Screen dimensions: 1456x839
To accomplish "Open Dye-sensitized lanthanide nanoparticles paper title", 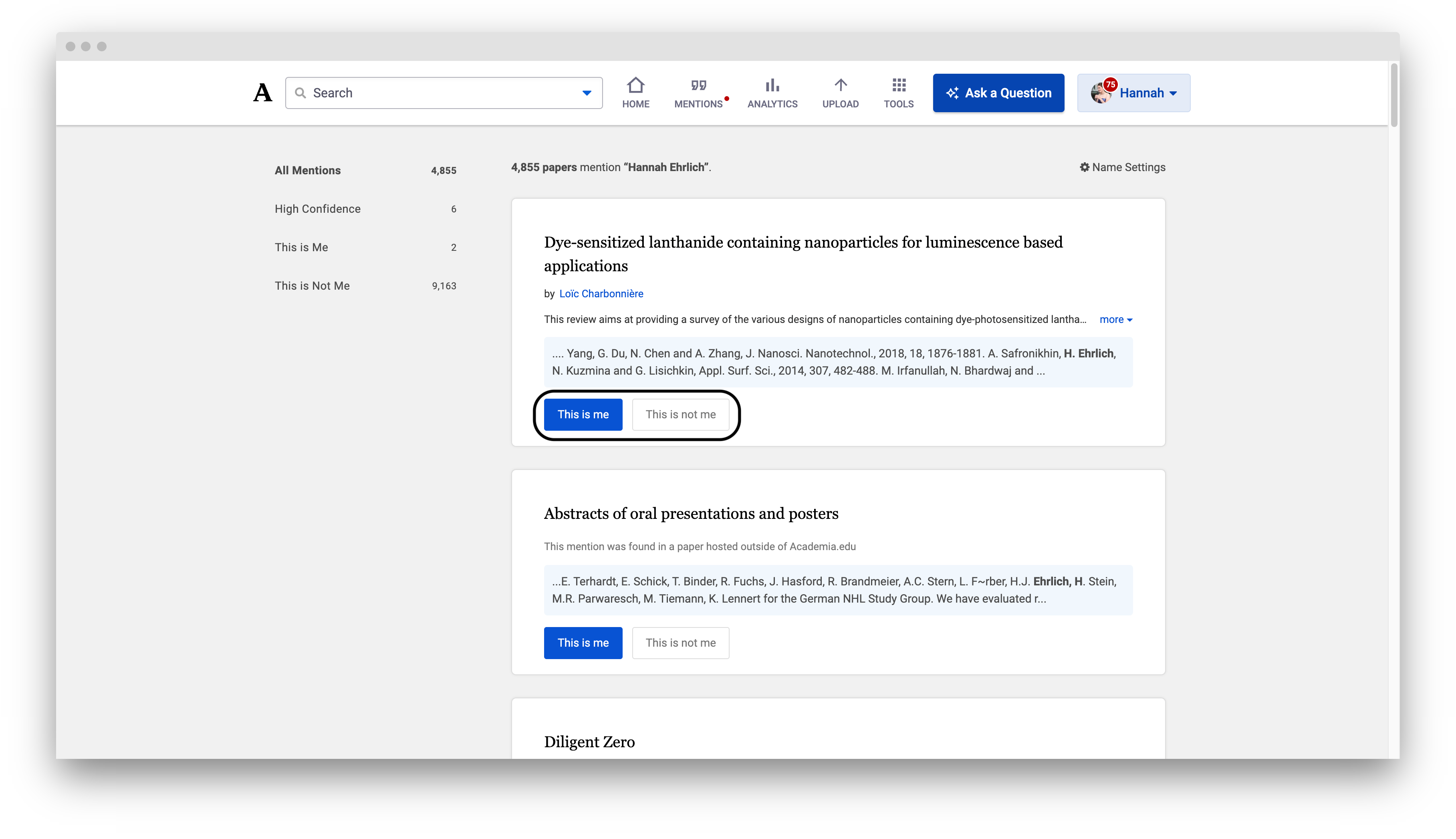I will click(803, 254).
